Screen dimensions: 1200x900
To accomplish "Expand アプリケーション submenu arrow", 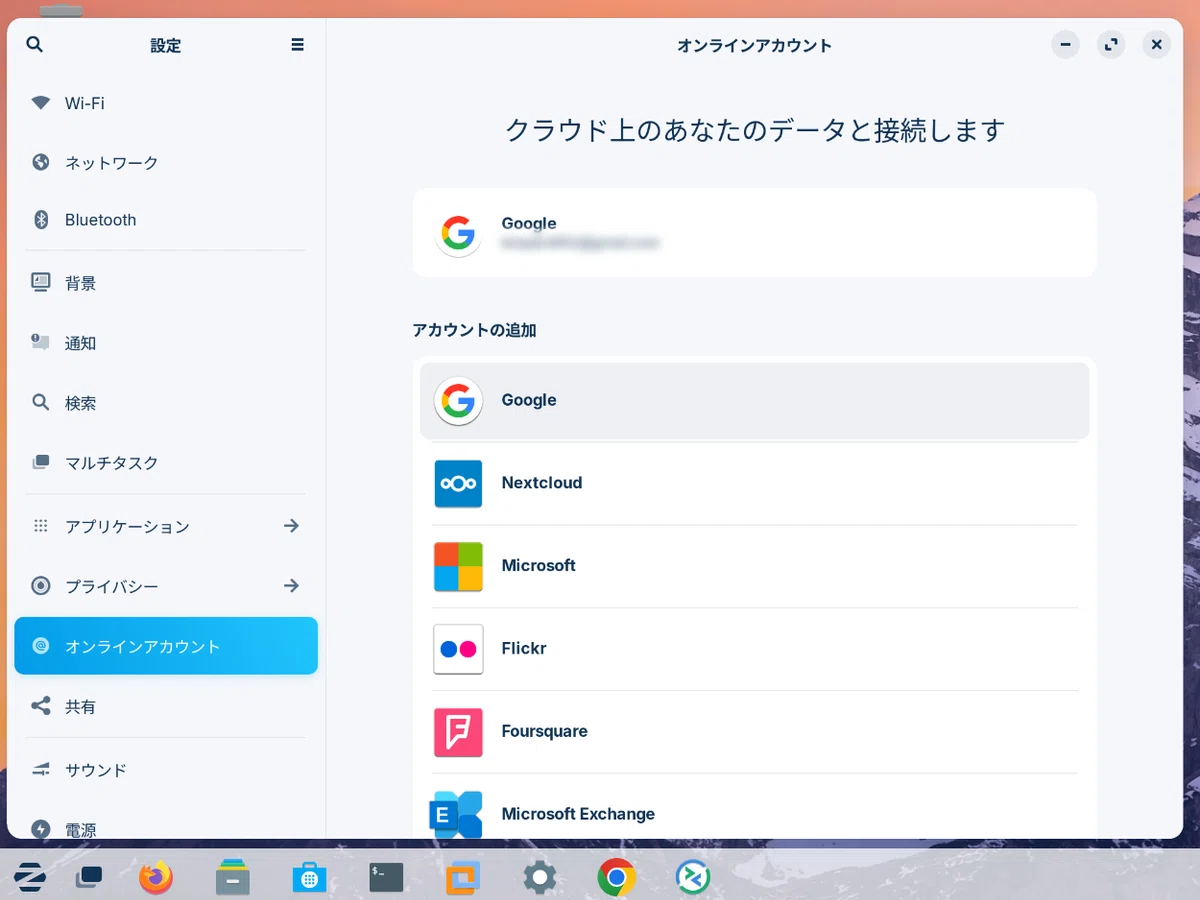I will (x=291, y=526).
